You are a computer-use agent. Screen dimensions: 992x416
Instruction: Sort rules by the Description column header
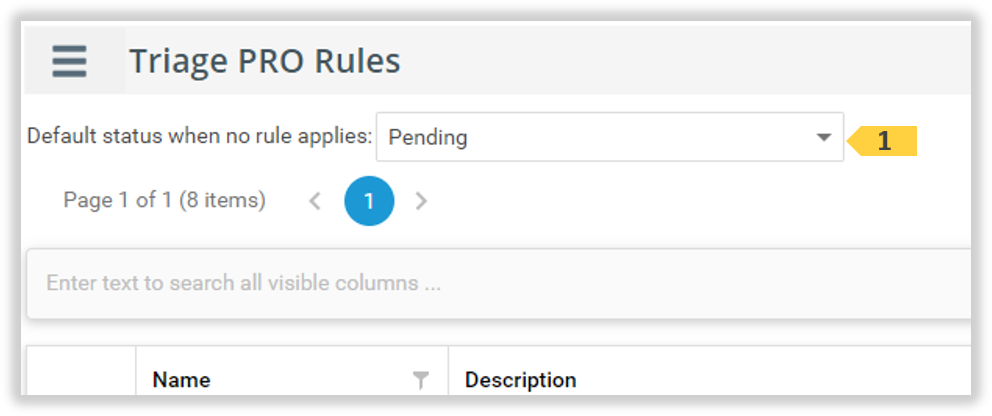point(520,380)
